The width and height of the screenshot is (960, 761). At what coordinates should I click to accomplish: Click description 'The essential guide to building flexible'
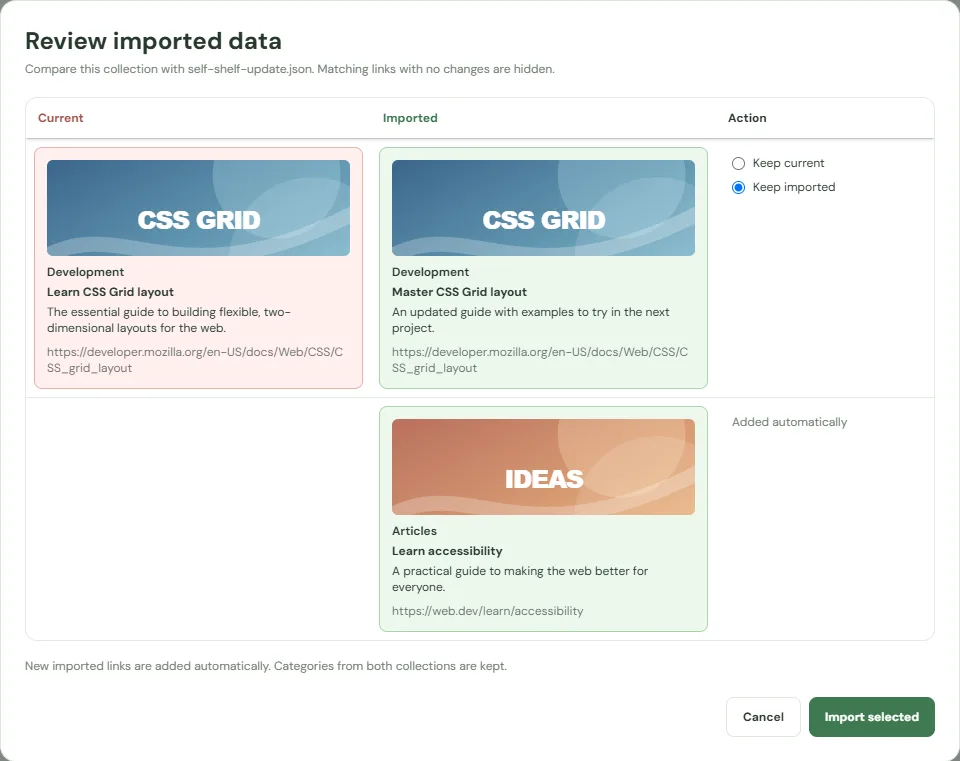point(169,320)
